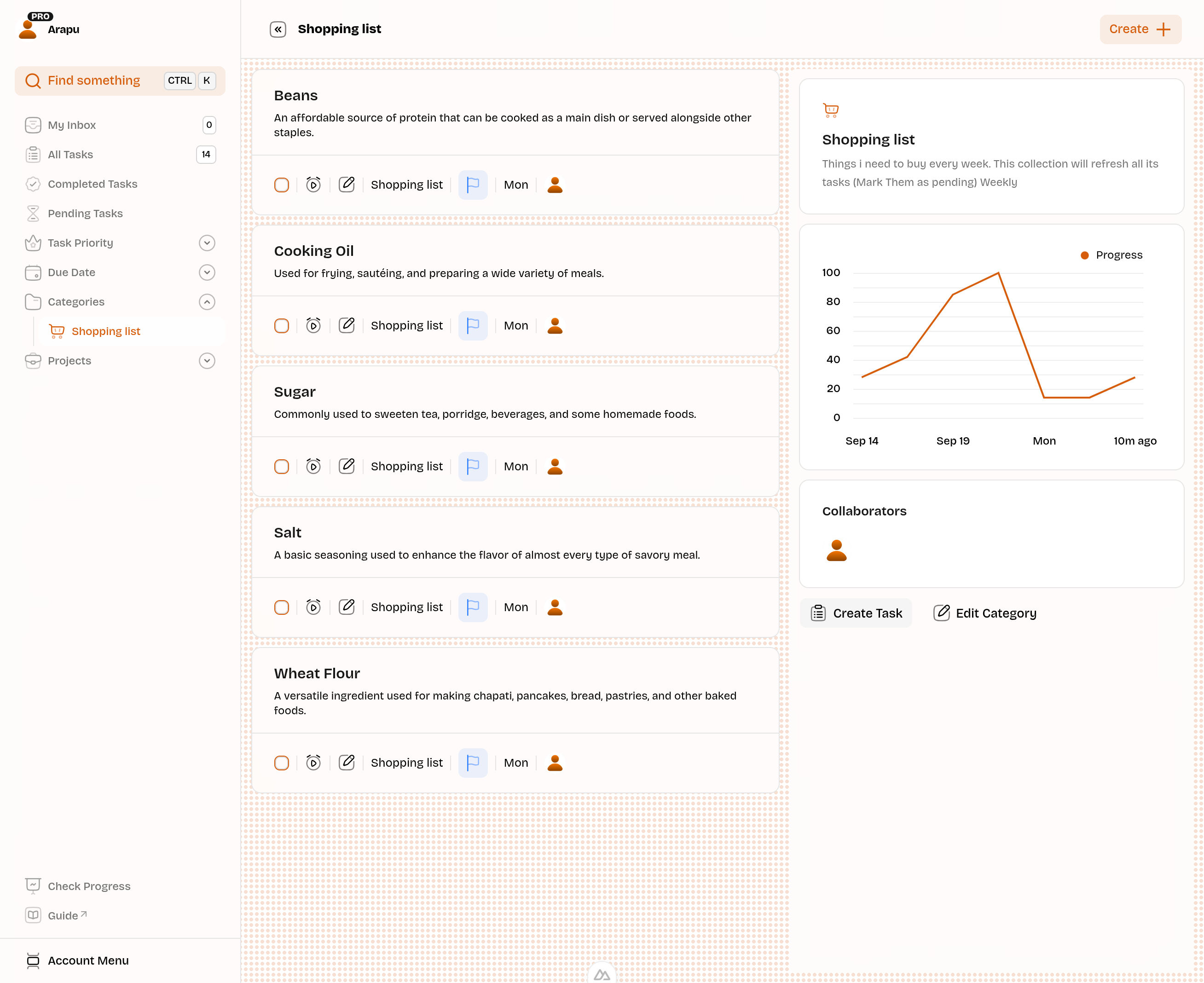
Task: Click the shopping cart icon in category card
Action: click(x=831, y=110)
